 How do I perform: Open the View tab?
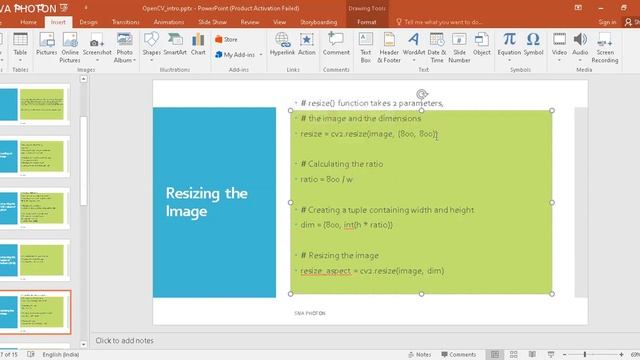280,22
